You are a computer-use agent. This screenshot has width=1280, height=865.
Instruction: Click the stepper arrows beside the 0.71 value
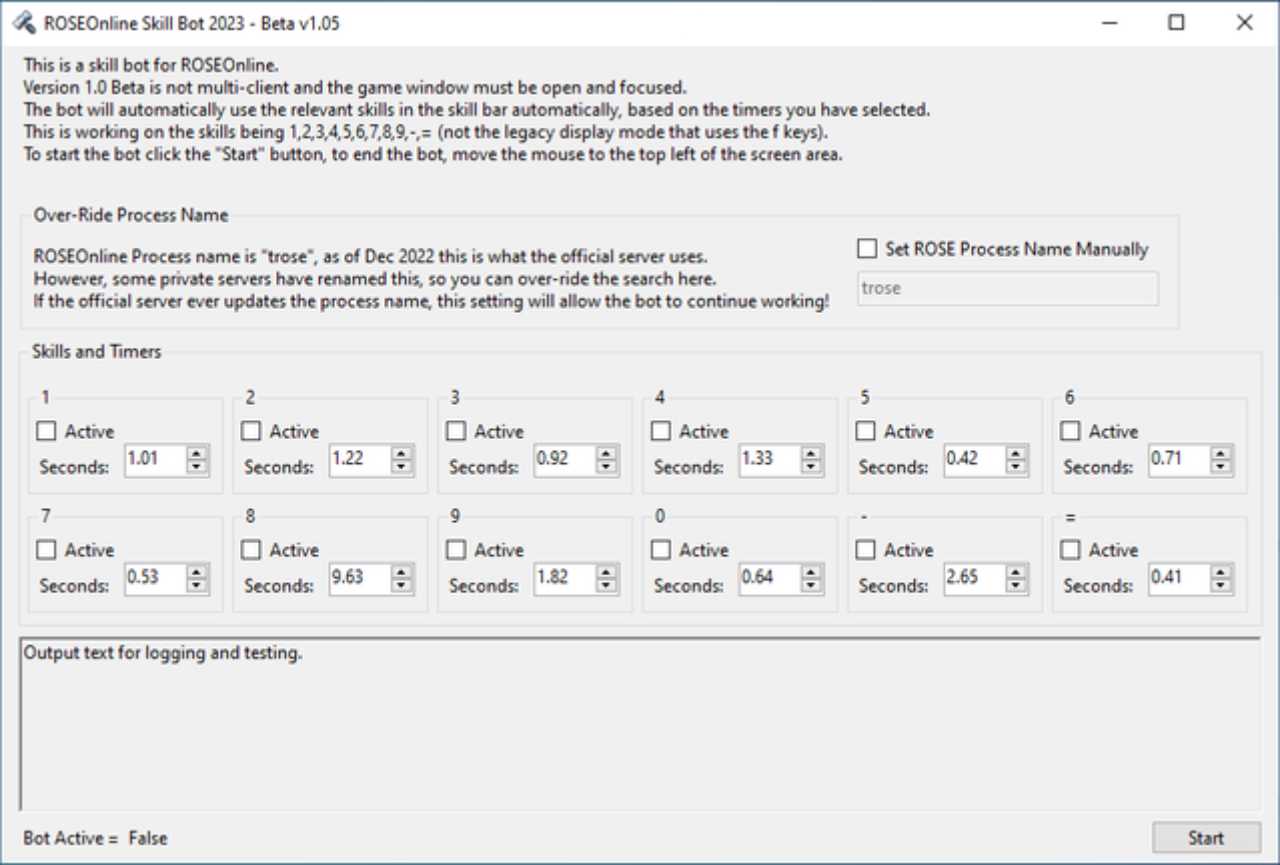click(1221, 460)
